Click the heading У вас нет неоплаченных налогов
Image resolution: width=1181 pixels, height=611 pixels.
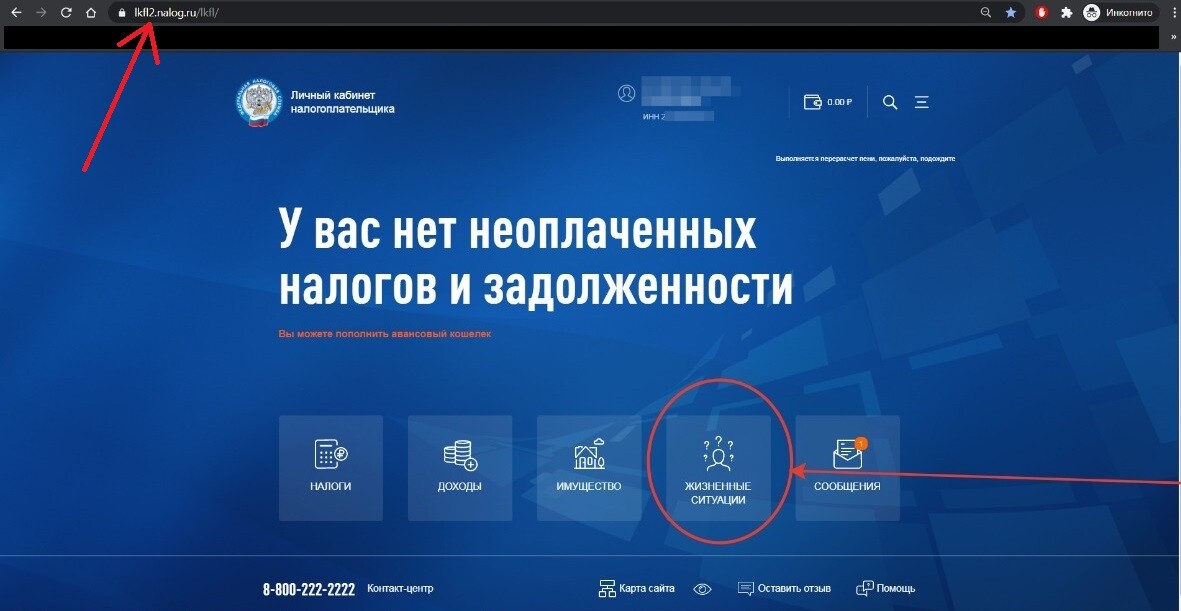coord(536,258)
